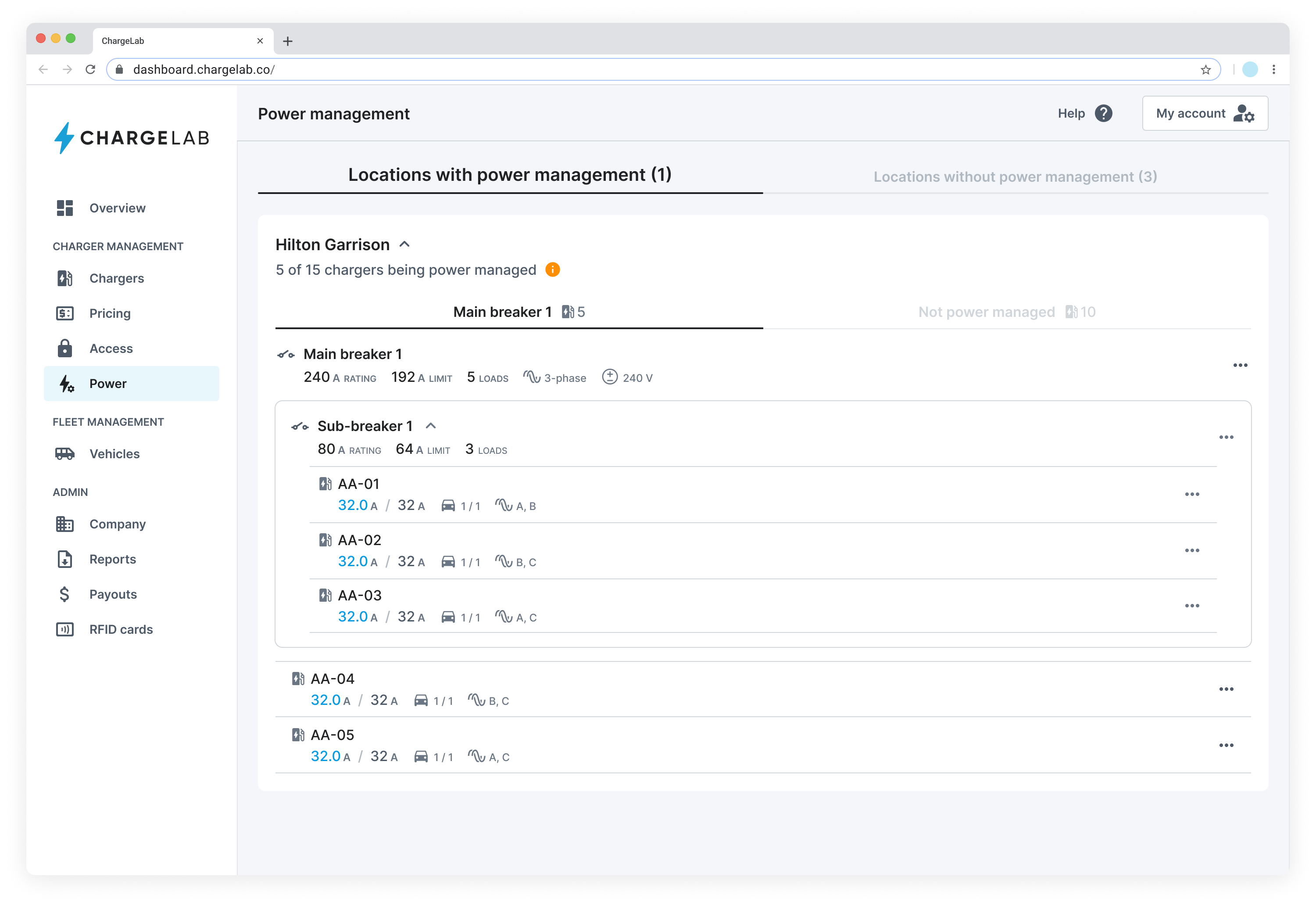The image size is (1316, 905).
Task: Click the phase icon in AA-02 row
Action: click(x=503, y=561)
